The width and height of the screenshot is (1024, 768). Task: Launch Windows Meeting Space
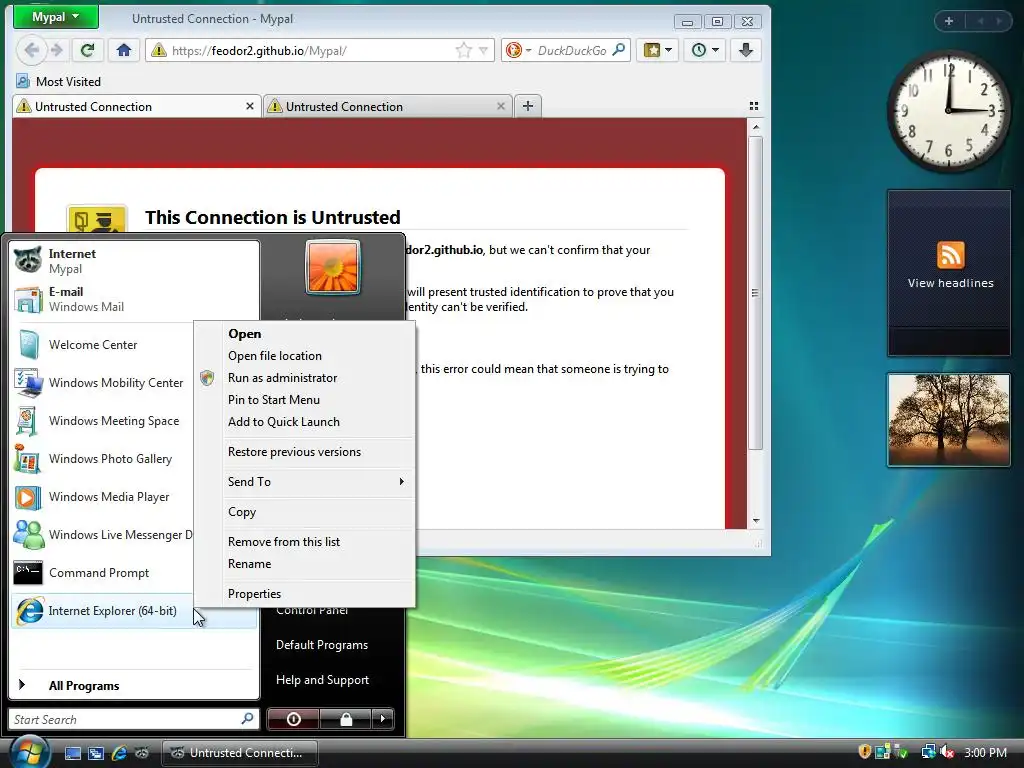tap(103, 421)
